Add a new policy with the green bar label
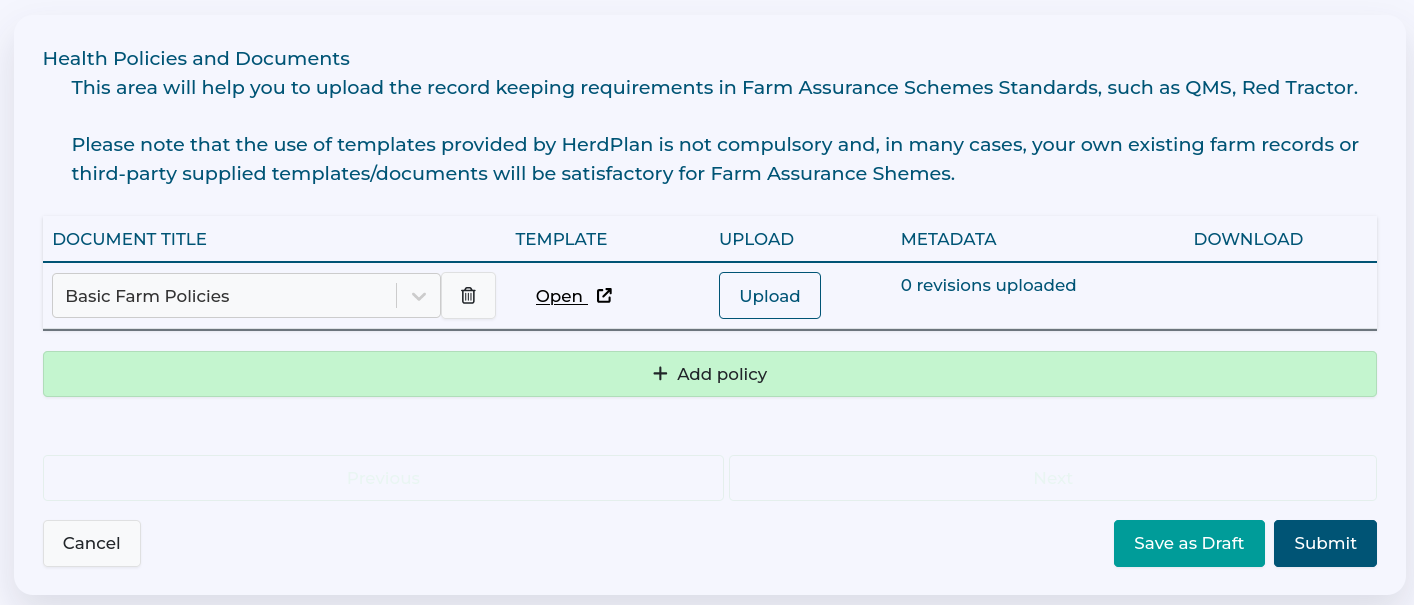Image resolution: width=1414 pixels, height=605 pixels. pyautogui.click(x=721, y=374)
